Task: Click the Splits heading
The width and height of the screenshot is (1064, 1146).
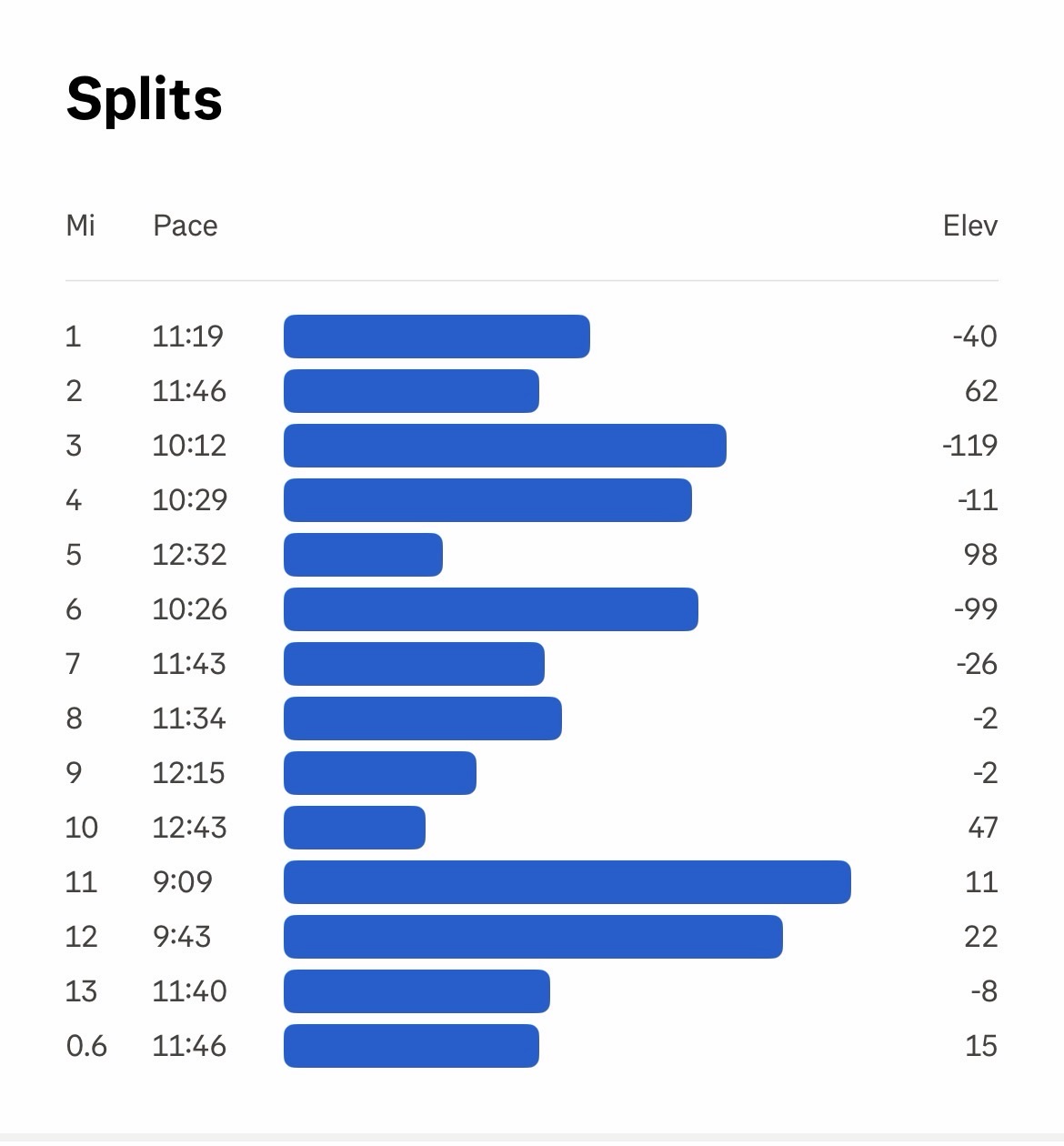Action: [145, 98]
